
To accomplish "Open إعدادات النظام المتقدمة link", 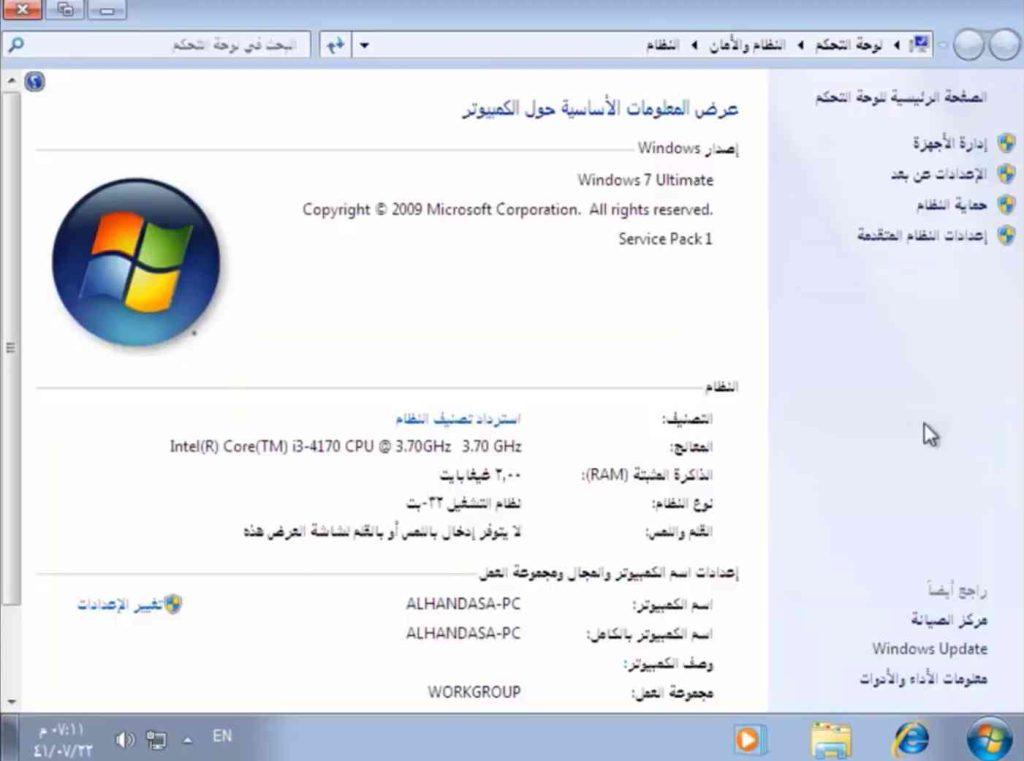I will [921, 235].
